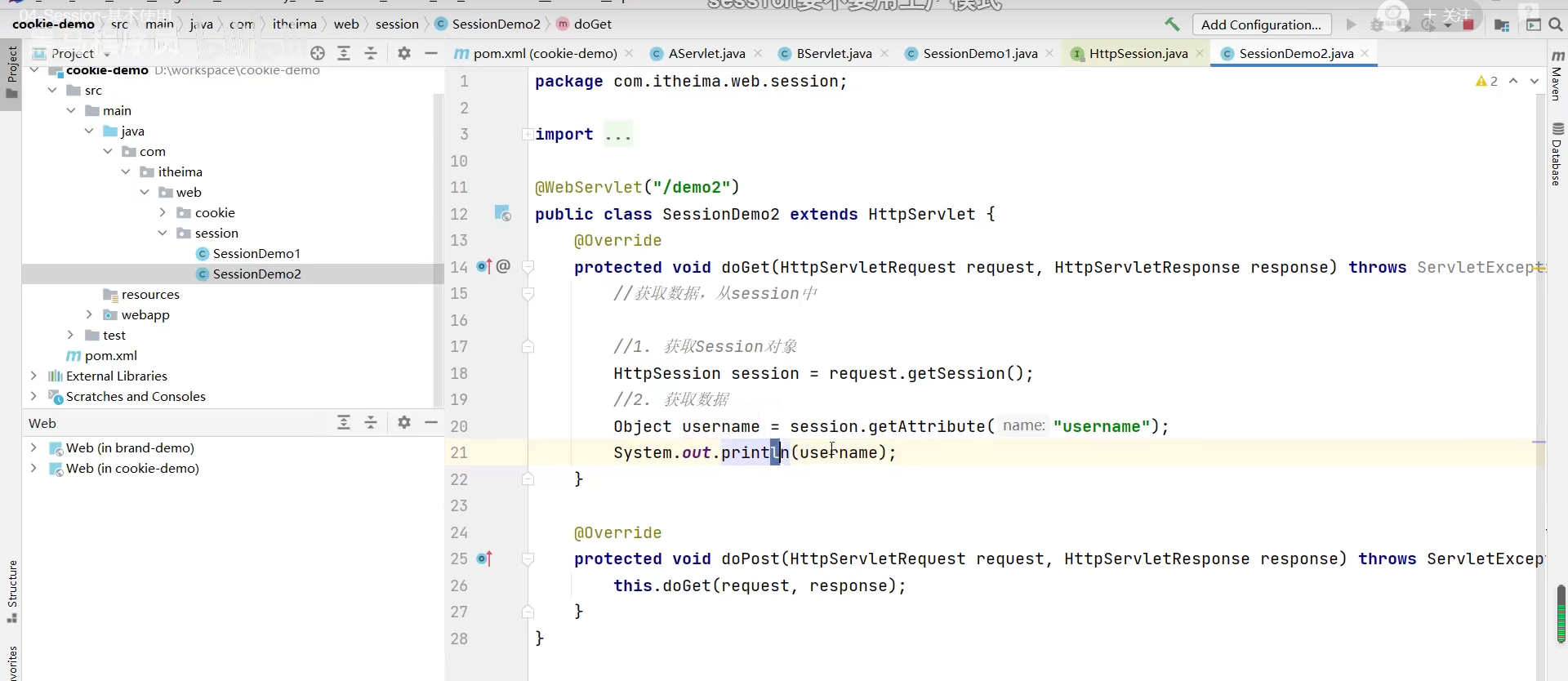
Task: Open the Maven tool window
Action: tap(1557, 75)
